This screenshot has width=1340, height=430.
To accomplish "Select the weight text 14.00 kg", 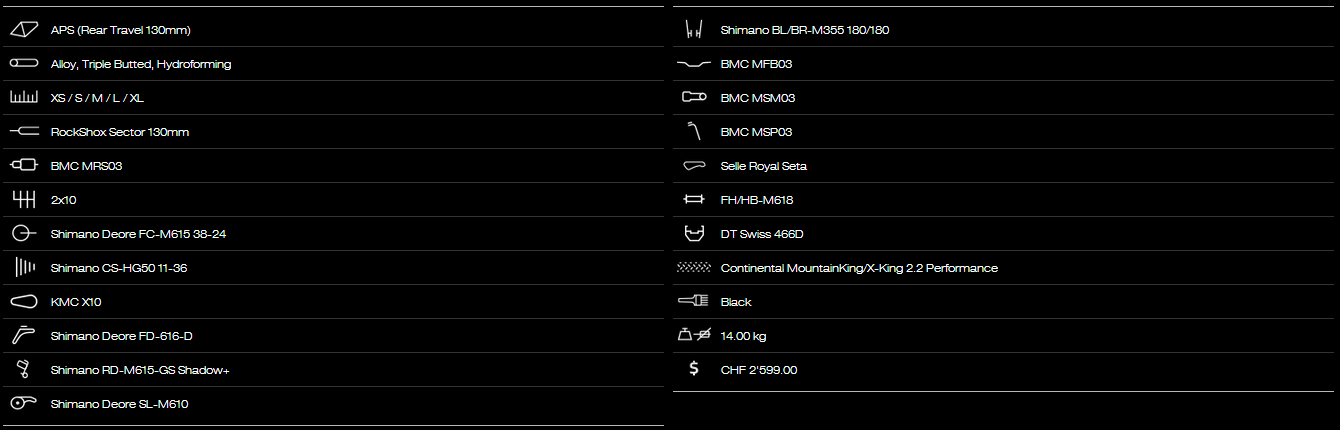I will point(743,336).
